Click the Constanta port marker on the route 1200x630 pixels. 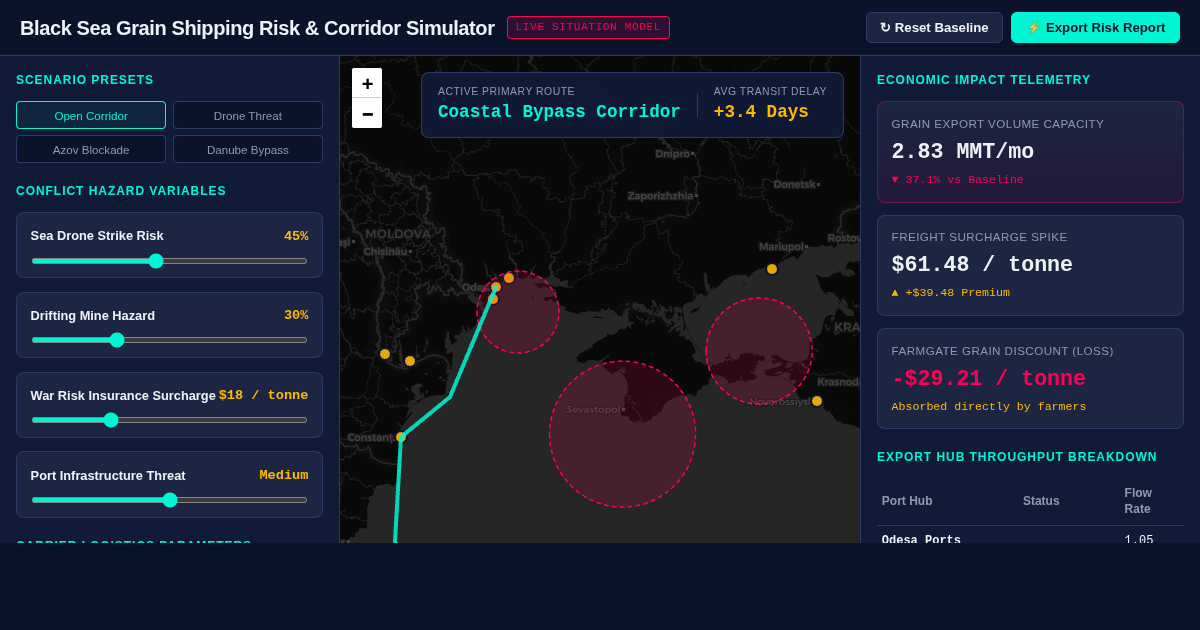click(x=401, y=437)
